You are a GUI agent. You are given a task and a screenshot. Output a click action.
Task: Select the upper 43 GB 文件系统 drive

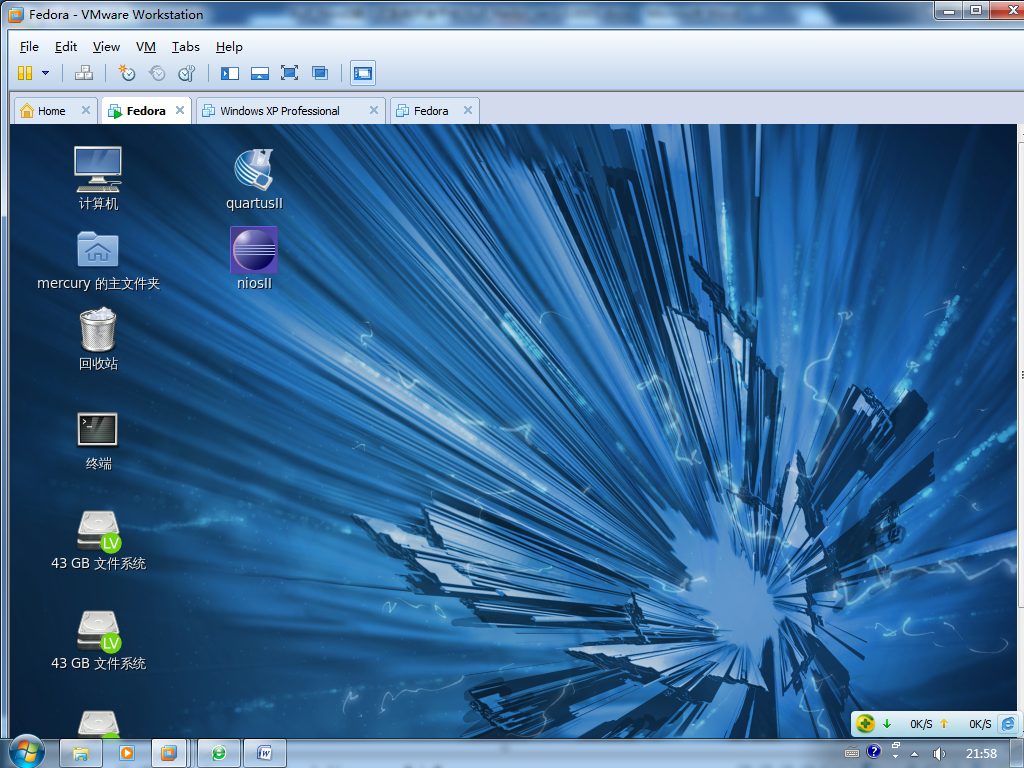click(x=99, y=541)
